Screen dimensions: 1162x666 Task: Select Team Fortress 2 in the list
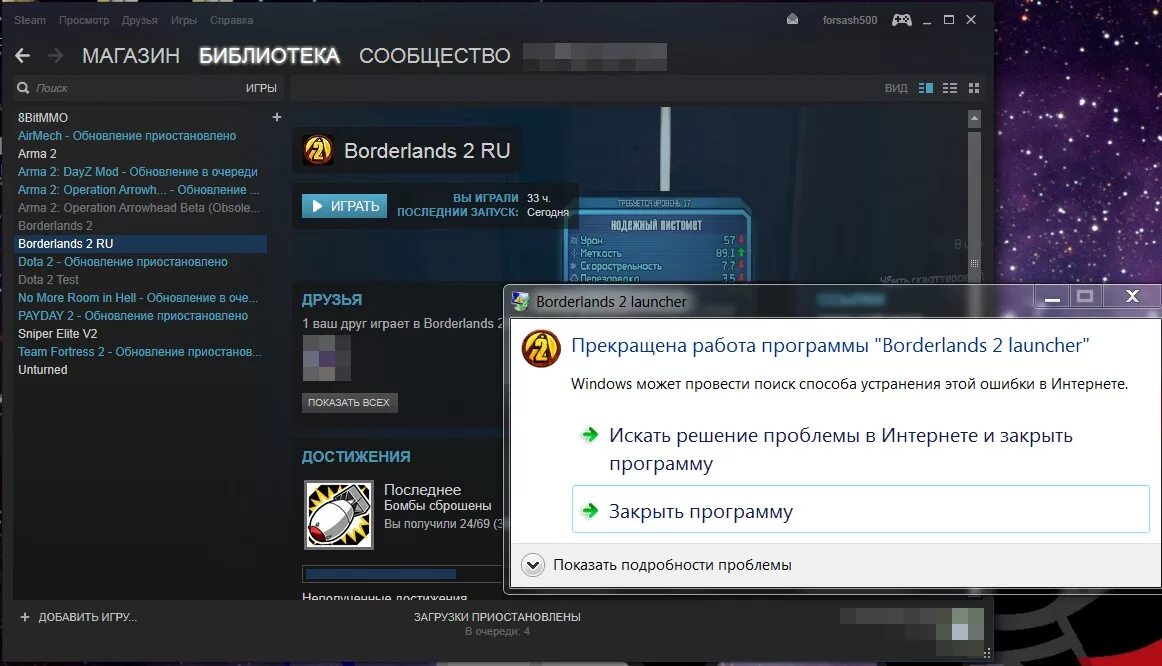click(140, 352)
